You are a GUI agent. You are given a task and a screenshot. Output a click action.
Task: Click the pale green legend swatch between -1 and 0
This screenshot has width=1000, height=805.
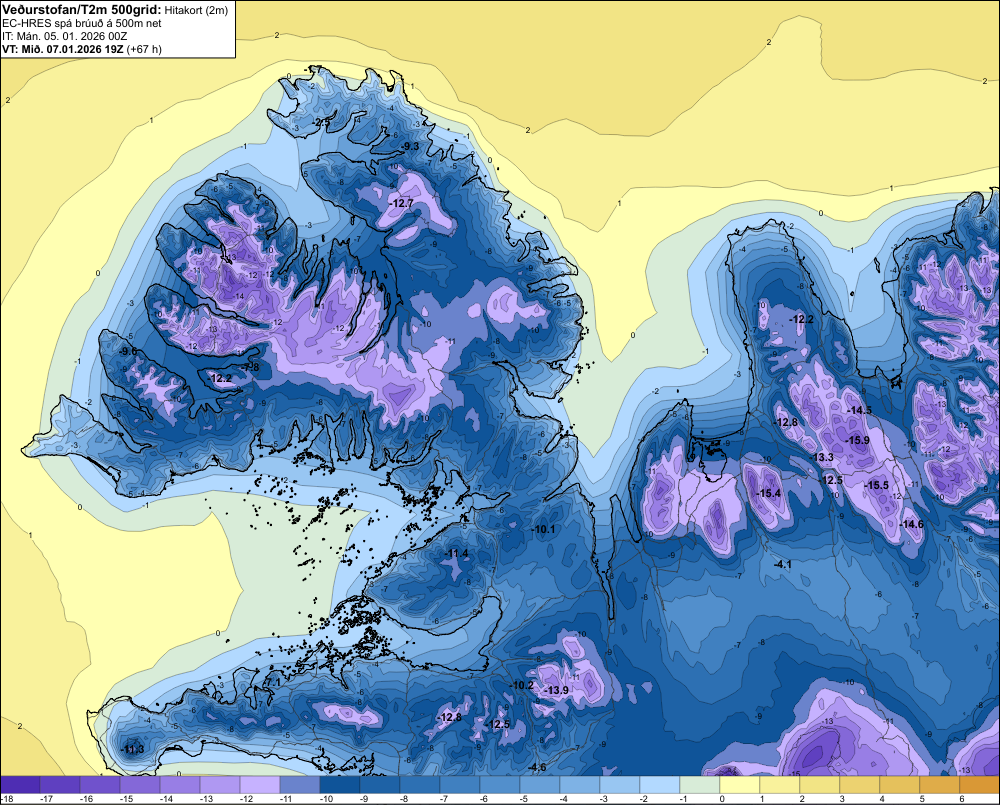pos(700,785)
